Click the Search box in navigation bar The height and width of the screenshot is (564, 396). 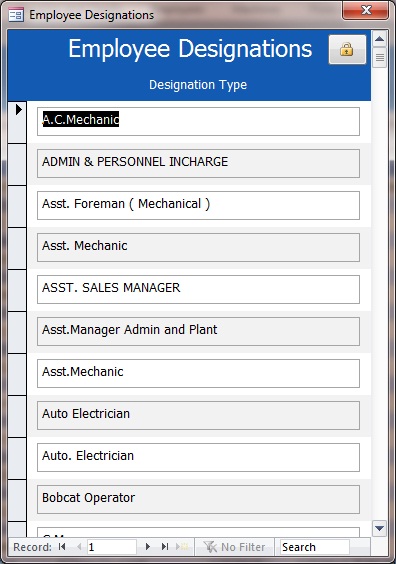314,547
